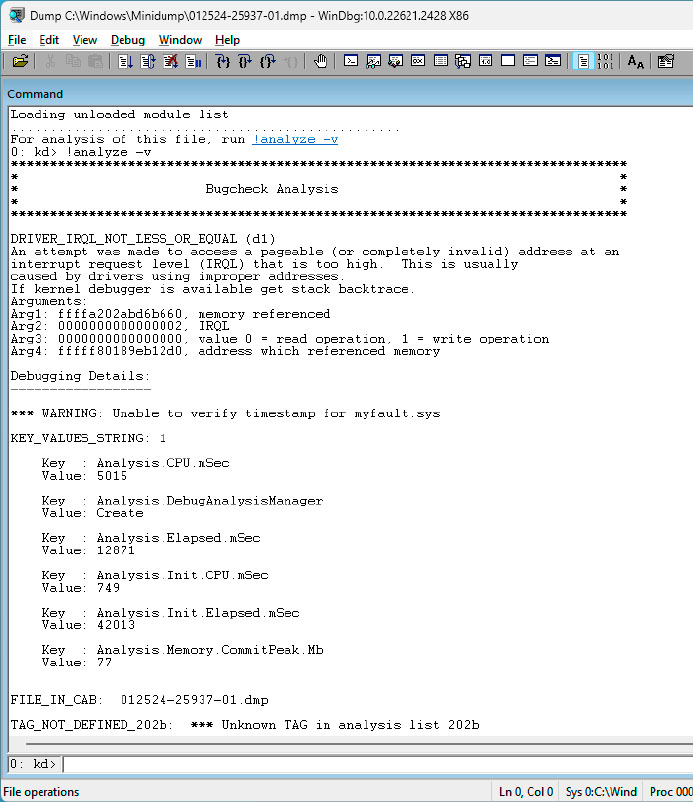Click the hand breakpoint icon
Screen dimensions: 693x802
point(320,61)
